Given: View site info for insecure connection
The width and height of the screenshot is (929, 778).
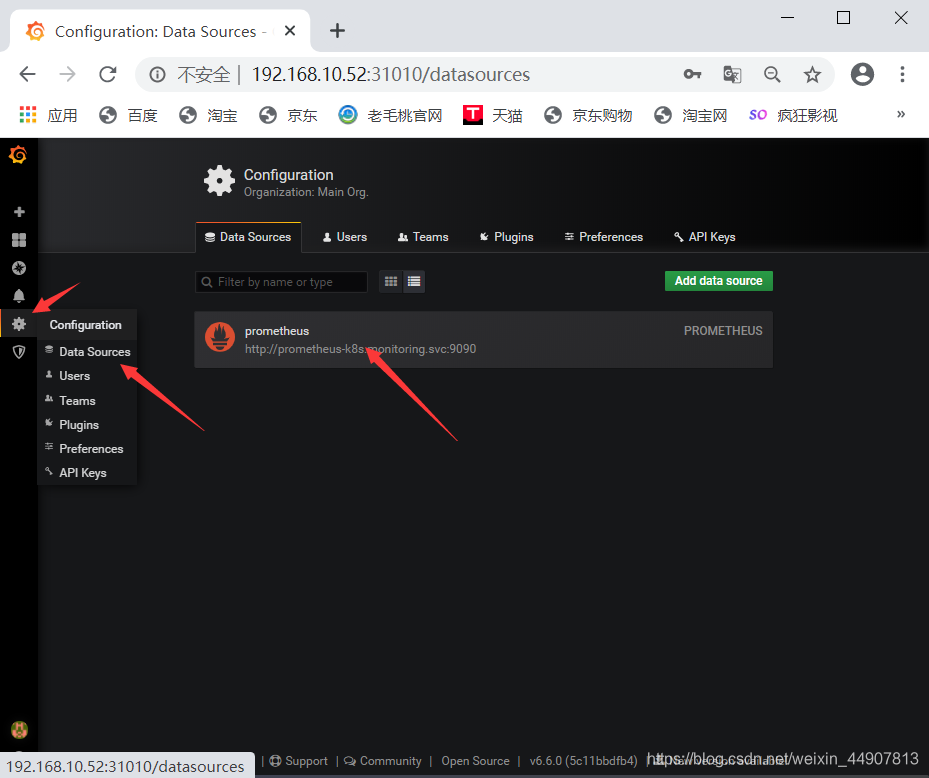Looking at the screenshot, I should click(157, 75).
